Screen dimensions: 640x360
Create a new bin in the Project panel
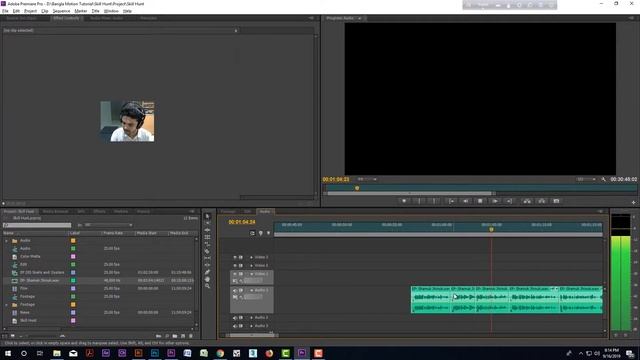pos(175,336)
